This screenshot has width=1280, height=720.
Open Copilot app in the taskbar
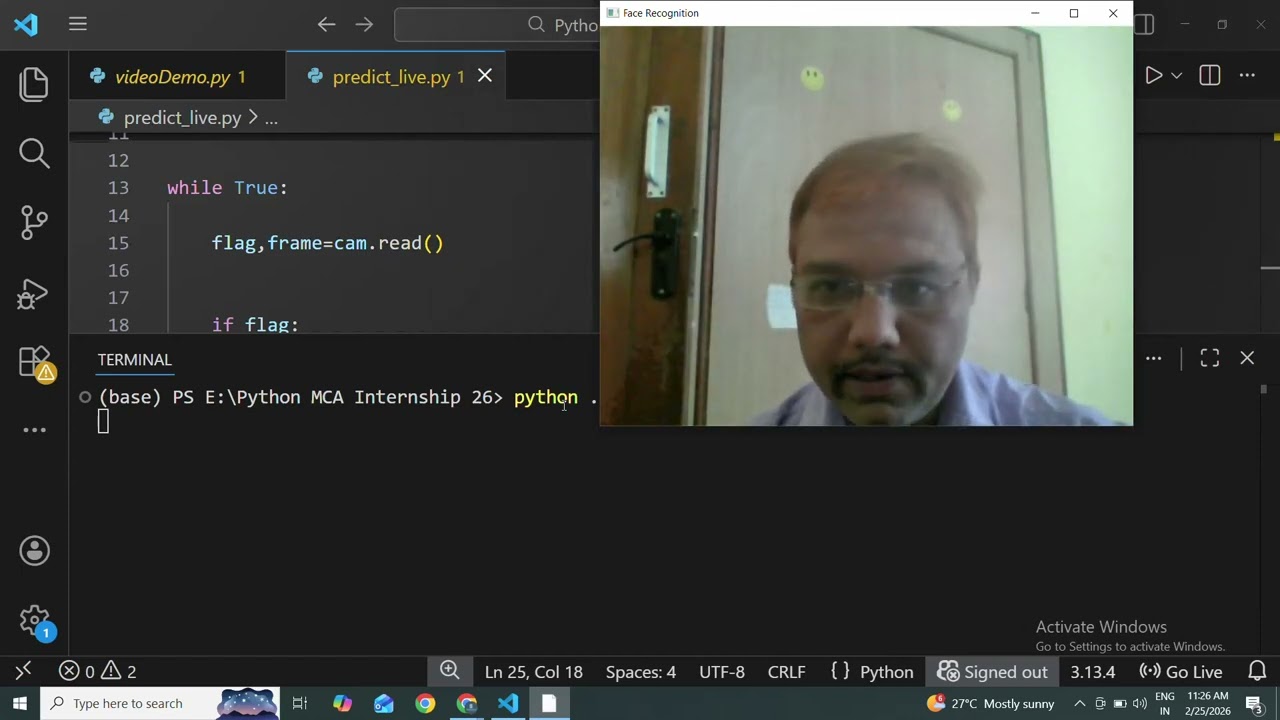(342, 703)
